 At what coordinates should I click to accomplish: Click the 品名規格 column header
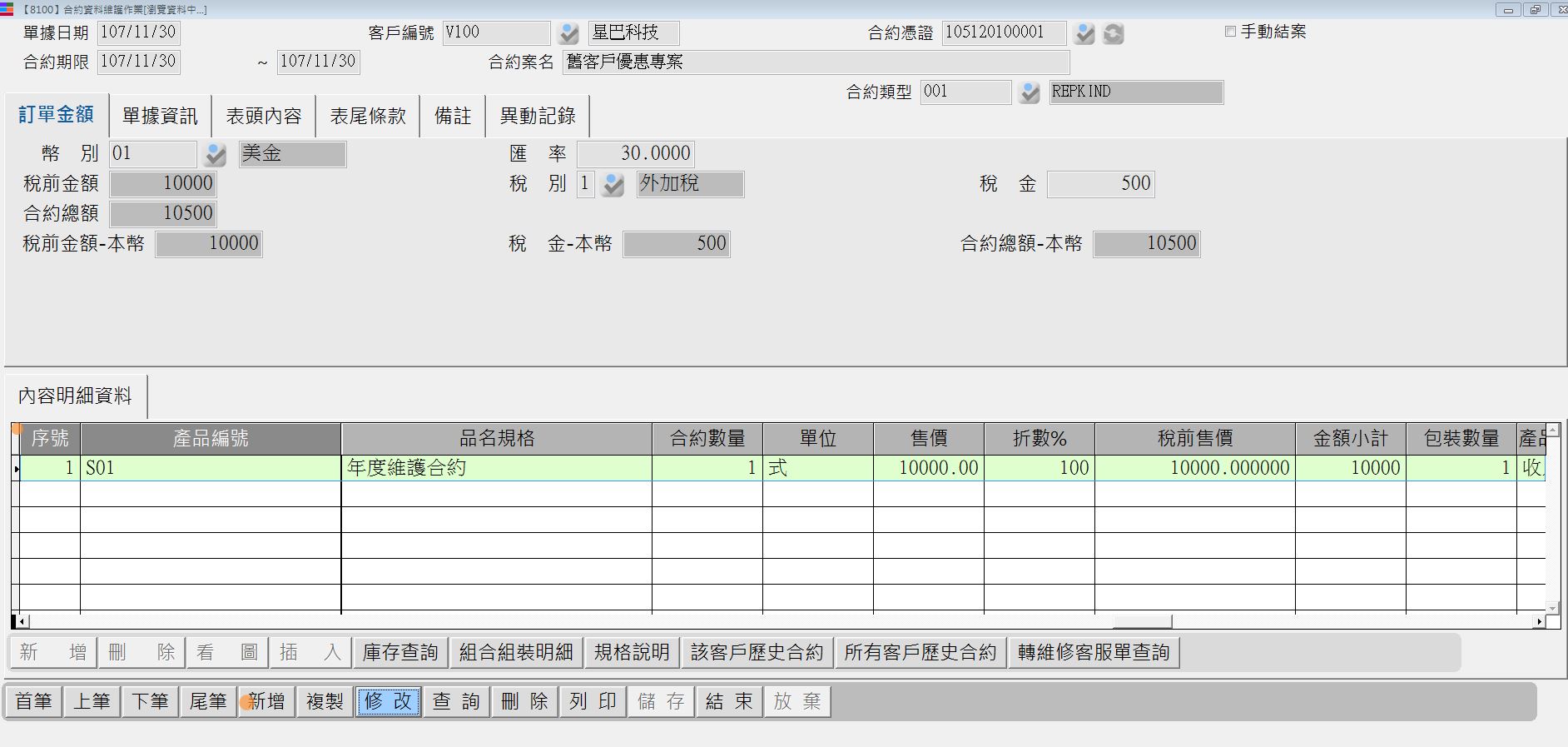[497, 439]
